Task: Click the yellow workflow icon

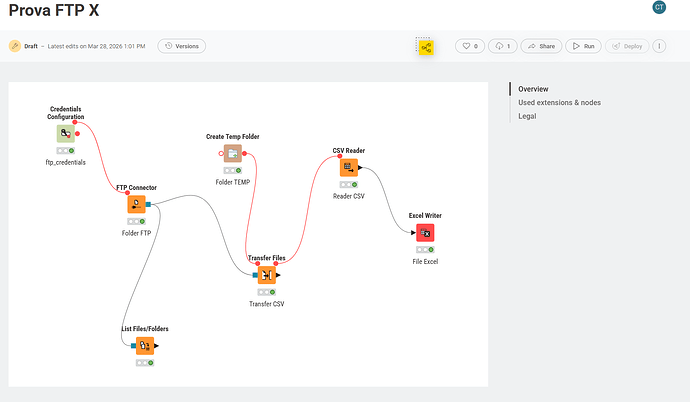Action: pos(426,46)
